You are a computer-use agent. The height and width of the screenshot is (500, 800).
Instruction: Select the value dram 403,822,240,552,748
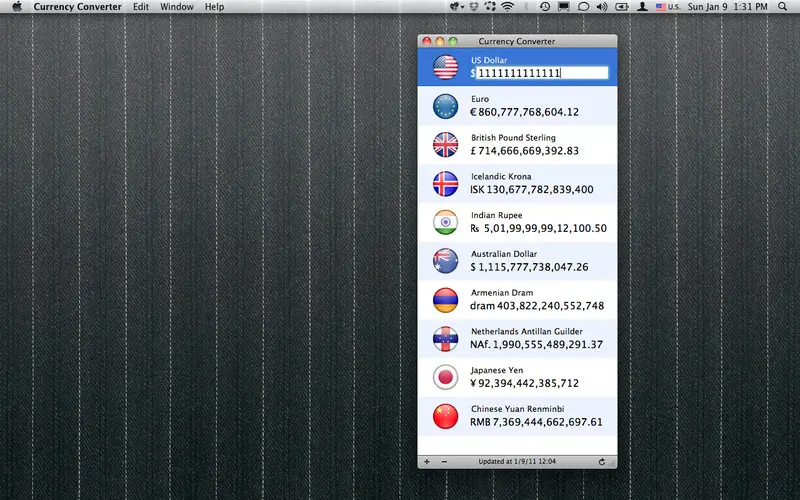[x=537, y=306]
